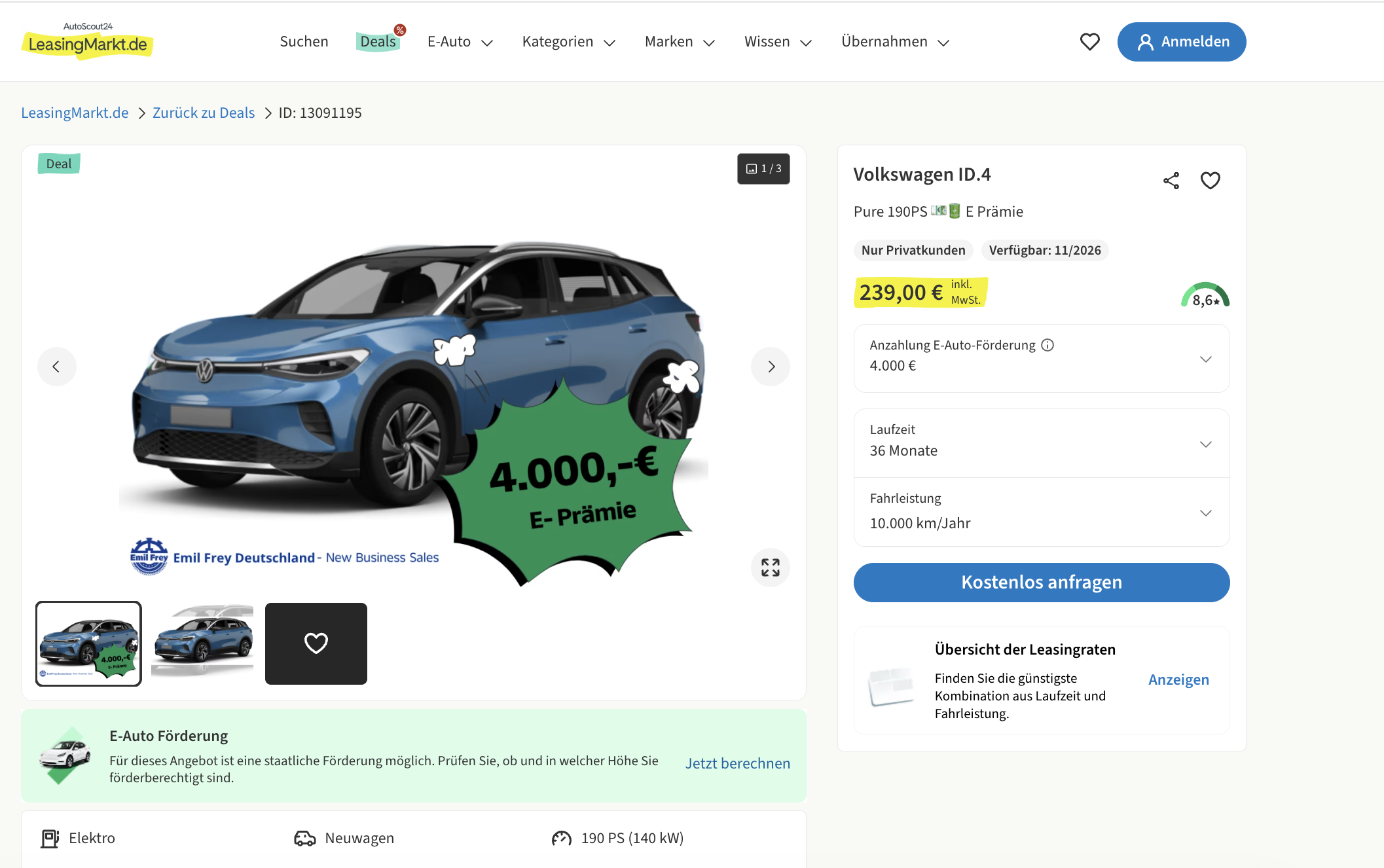This screenshot has height=868, width=1384.
Task: Expand the Laufzeit 36 Monate dropdown
Action: pos(1042,443)
